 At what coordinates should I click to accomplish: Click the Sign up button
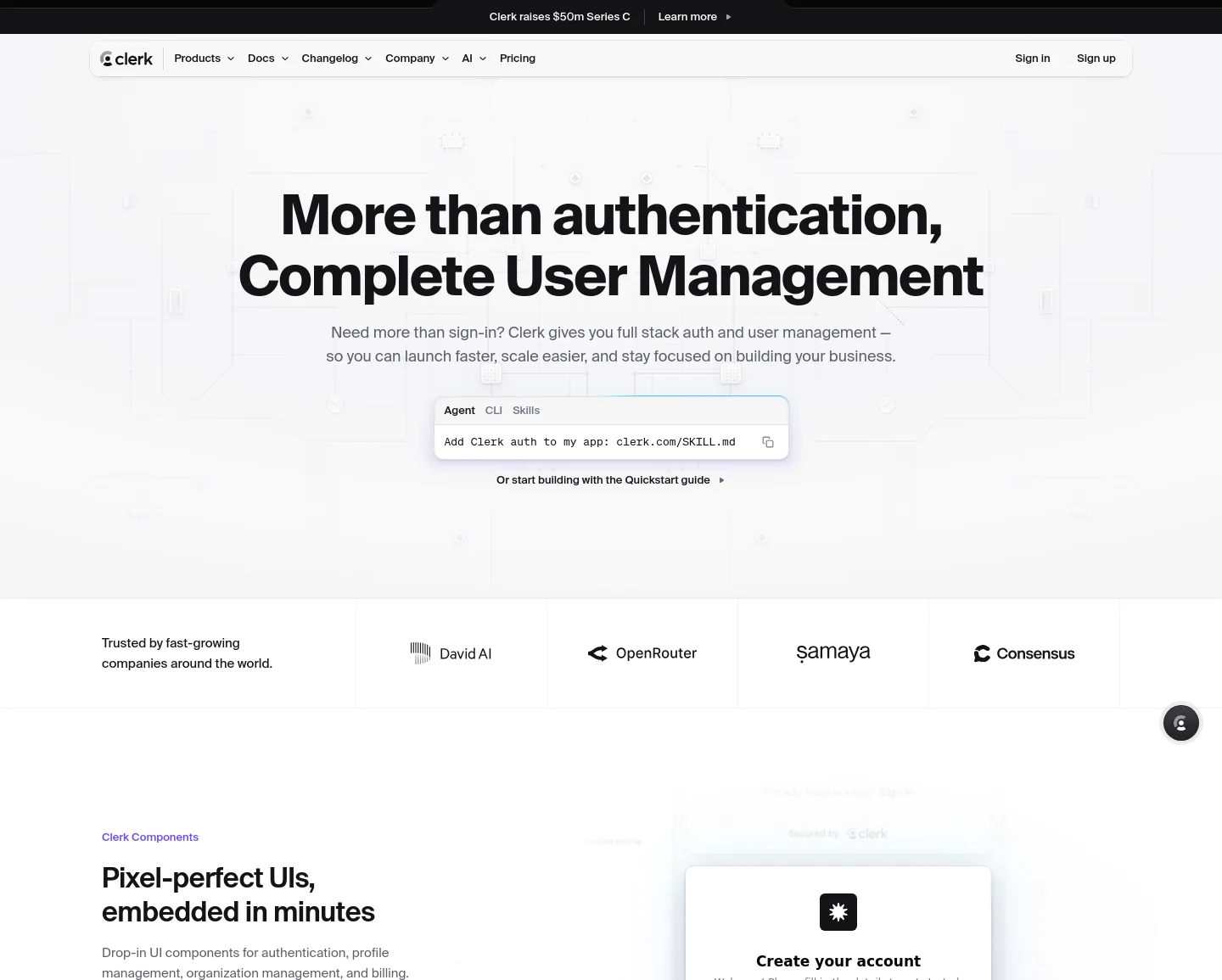click(1096, 59)
